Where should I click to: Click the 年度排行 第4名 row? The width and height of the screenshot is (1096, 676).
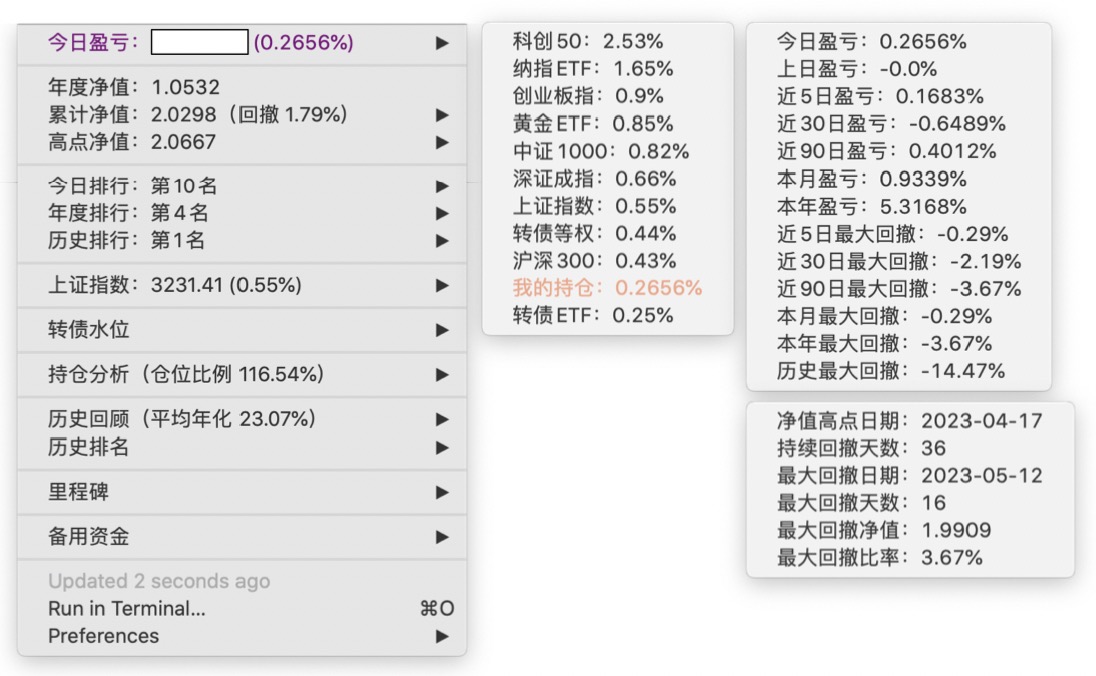pos(128,213)
